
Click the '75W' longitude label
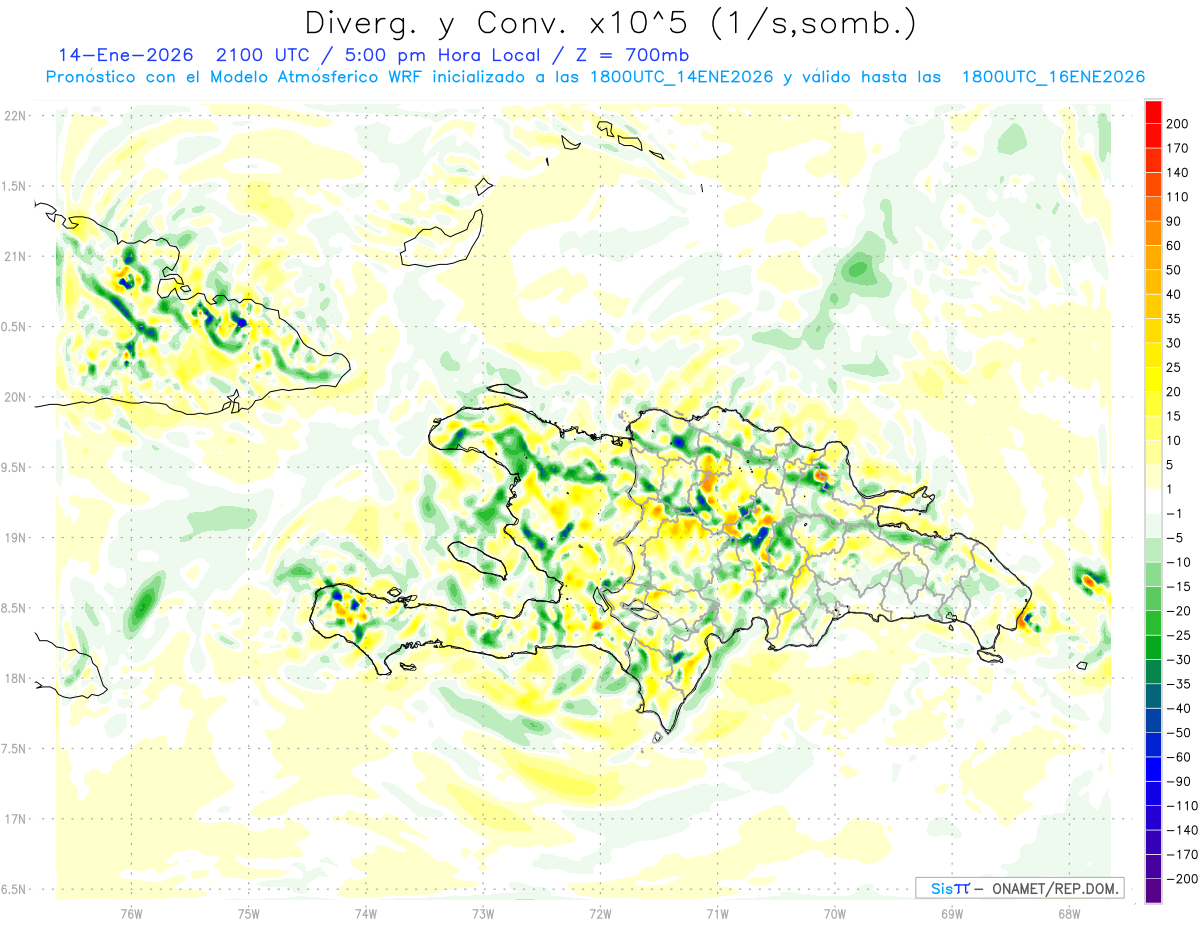(249, 914)
